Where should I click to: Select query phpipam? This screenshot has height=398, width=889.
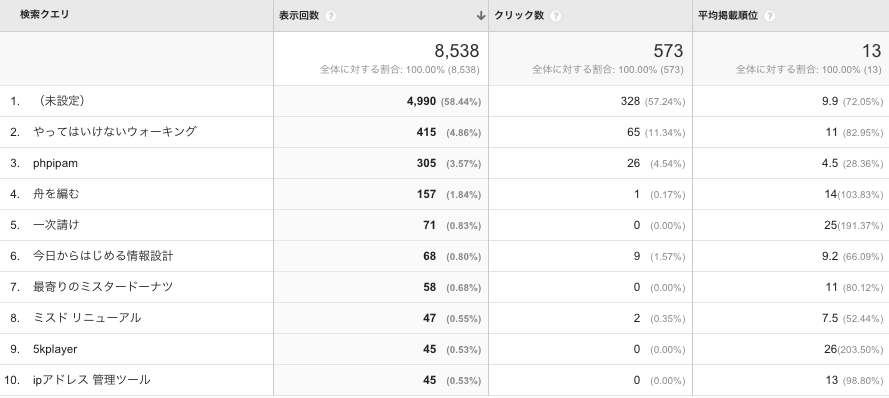[55, 163]
